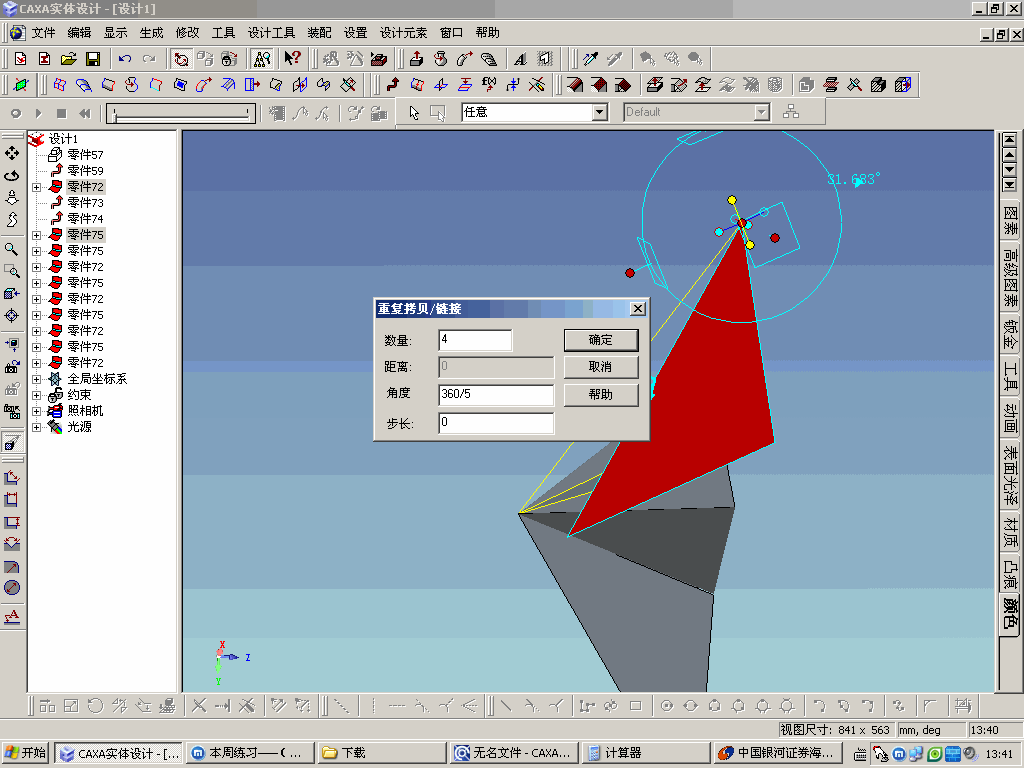The height and width of the screenshot is (768, 1024).
Task: Select 零件57 in design tree
Action: tap(85, 155)
